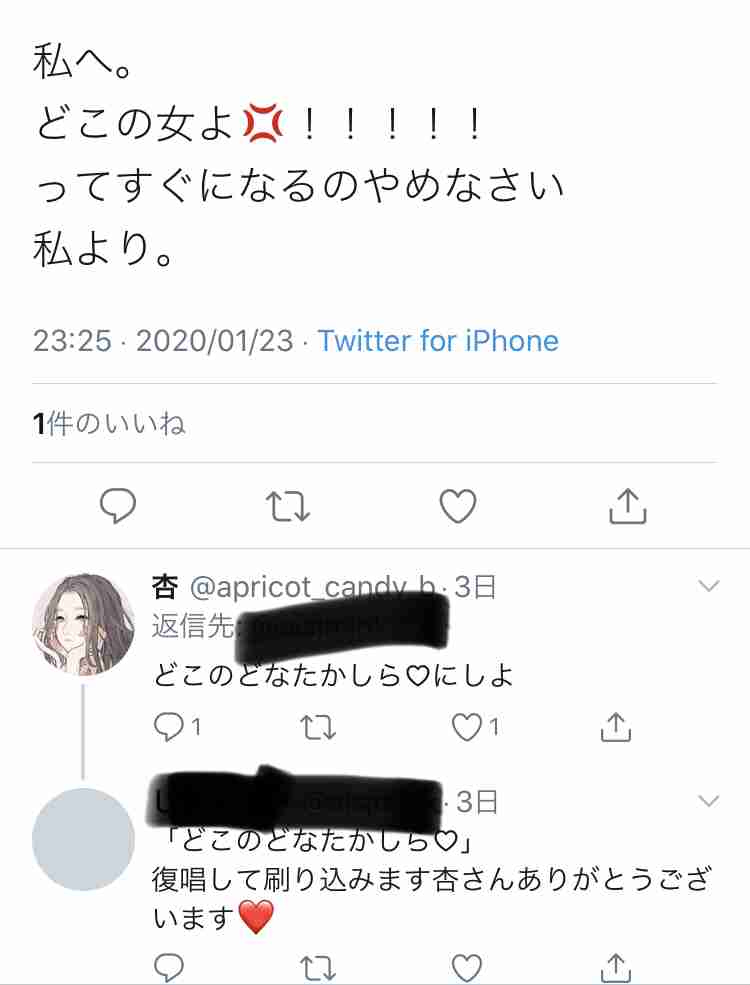Retweet 杏's reply

(318, 728)
